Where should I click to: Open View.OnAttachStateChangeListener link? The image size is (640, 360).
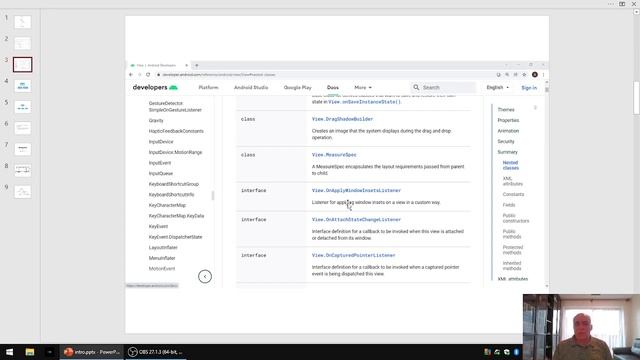356,220
